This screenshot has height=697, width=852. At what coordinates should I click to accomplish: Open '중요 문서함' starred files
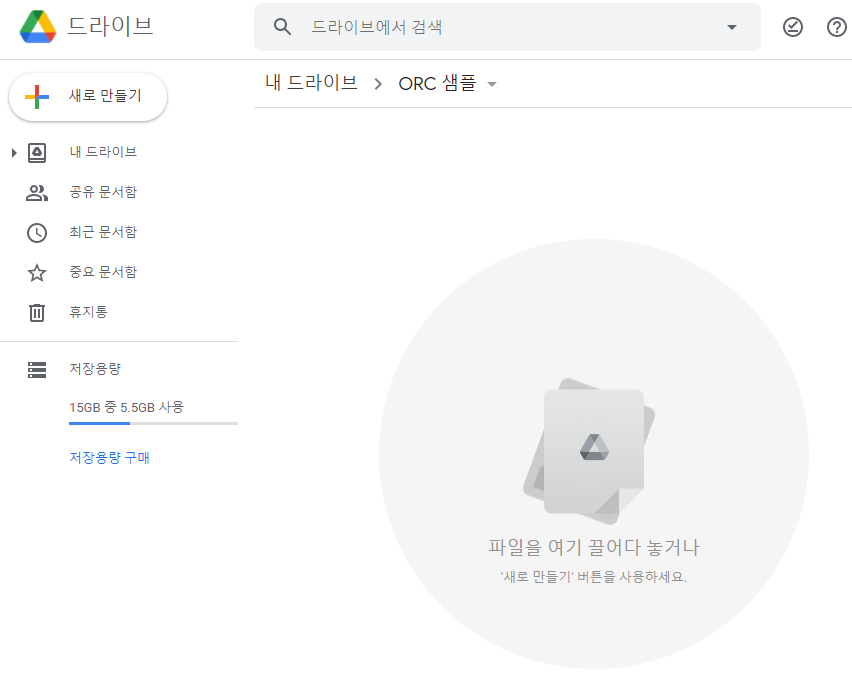pyautogui.click(x=103, y=272)
